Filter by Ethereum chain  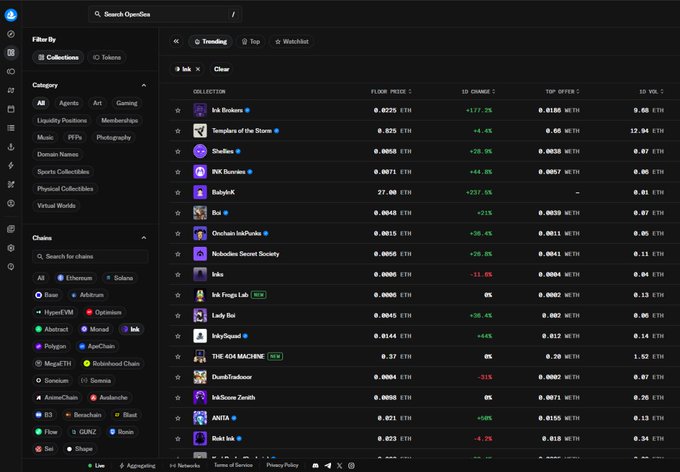(75, 278)
